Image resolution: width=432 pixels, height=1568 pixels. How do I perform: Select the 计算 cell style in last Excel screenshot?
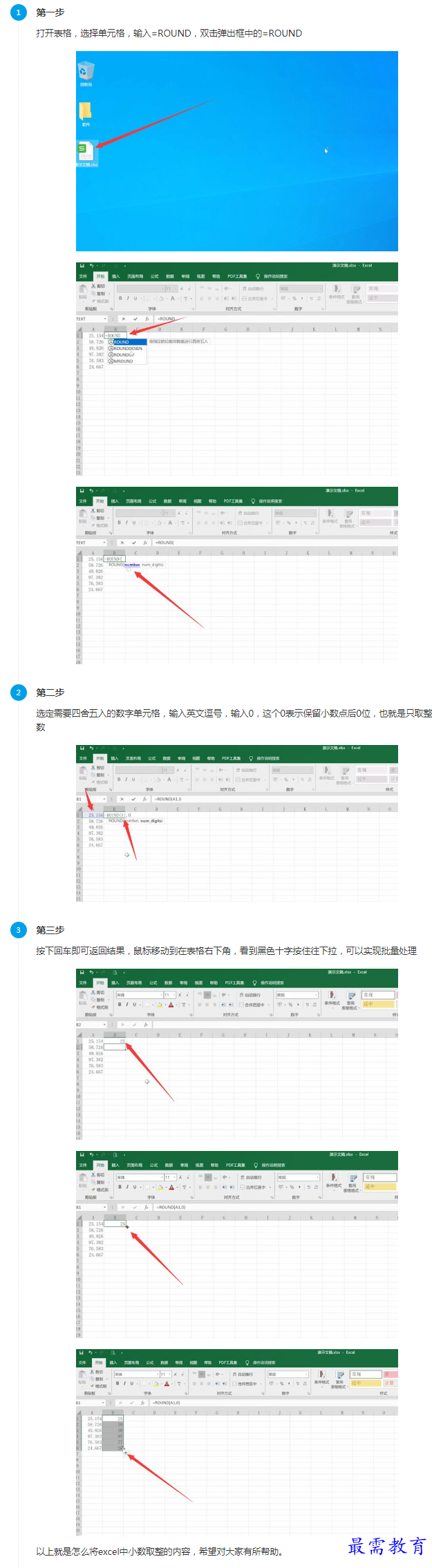(390, 1383)
